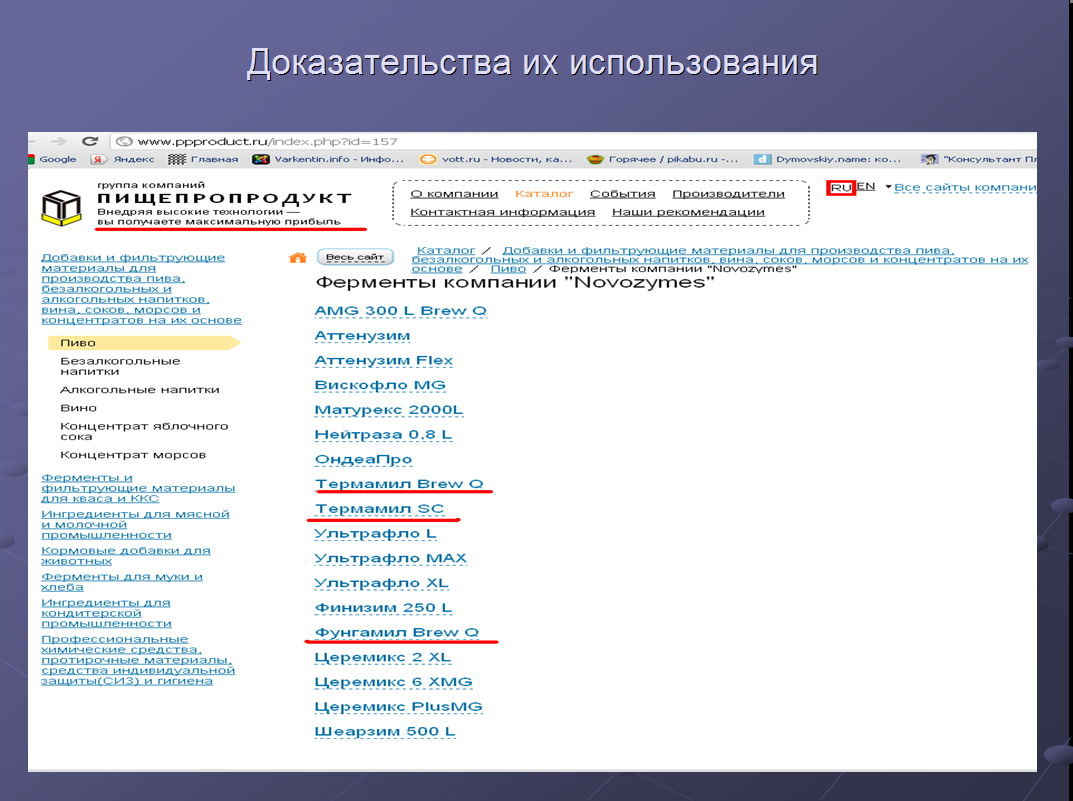This screenshot has height=801, width=1073.
Task: Open the Горячее pikabu.ru bookmark
Action: pos(664,159)
